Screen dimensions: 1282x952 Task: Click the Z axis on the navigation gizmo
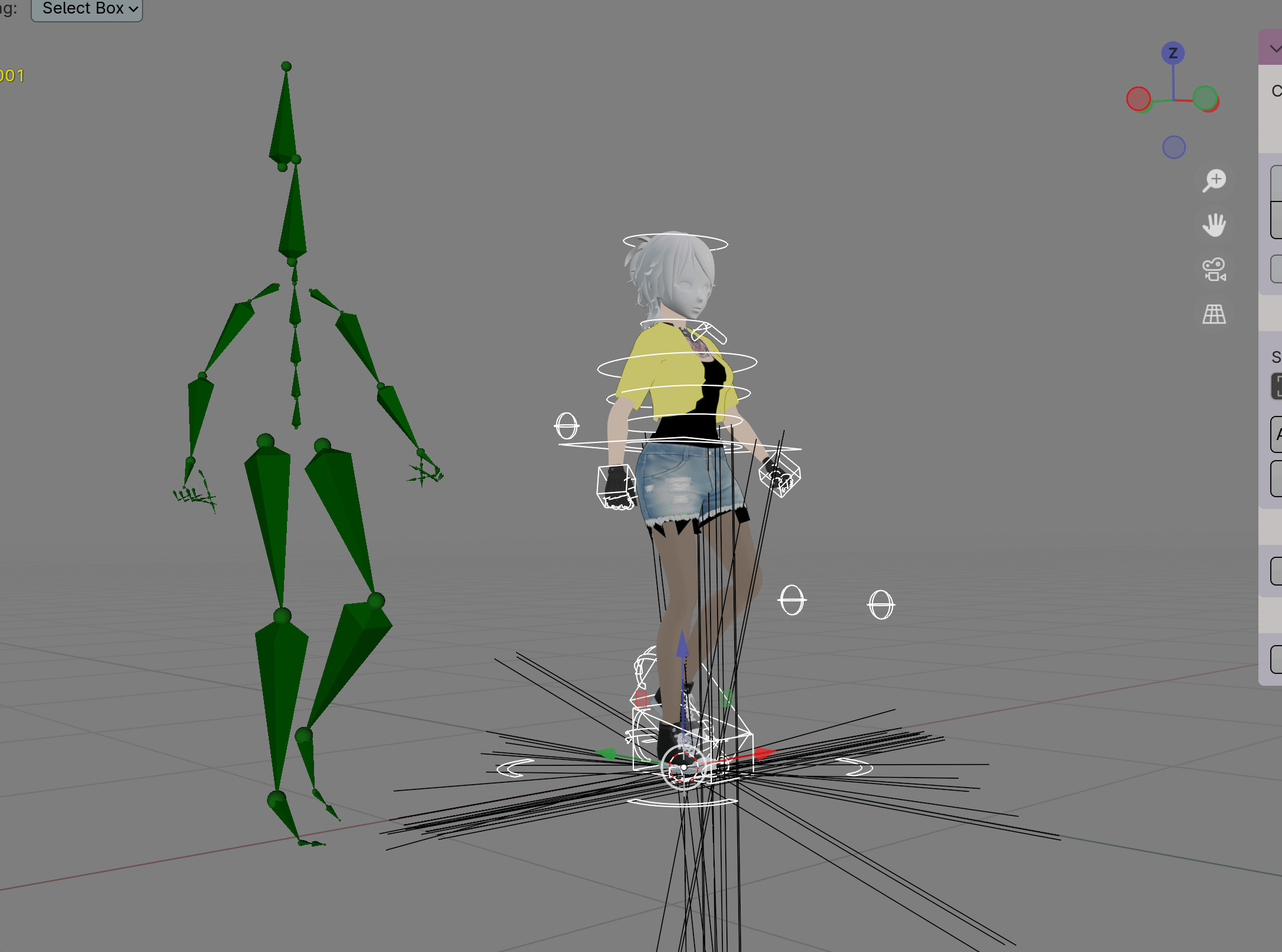click(1172, 53)
